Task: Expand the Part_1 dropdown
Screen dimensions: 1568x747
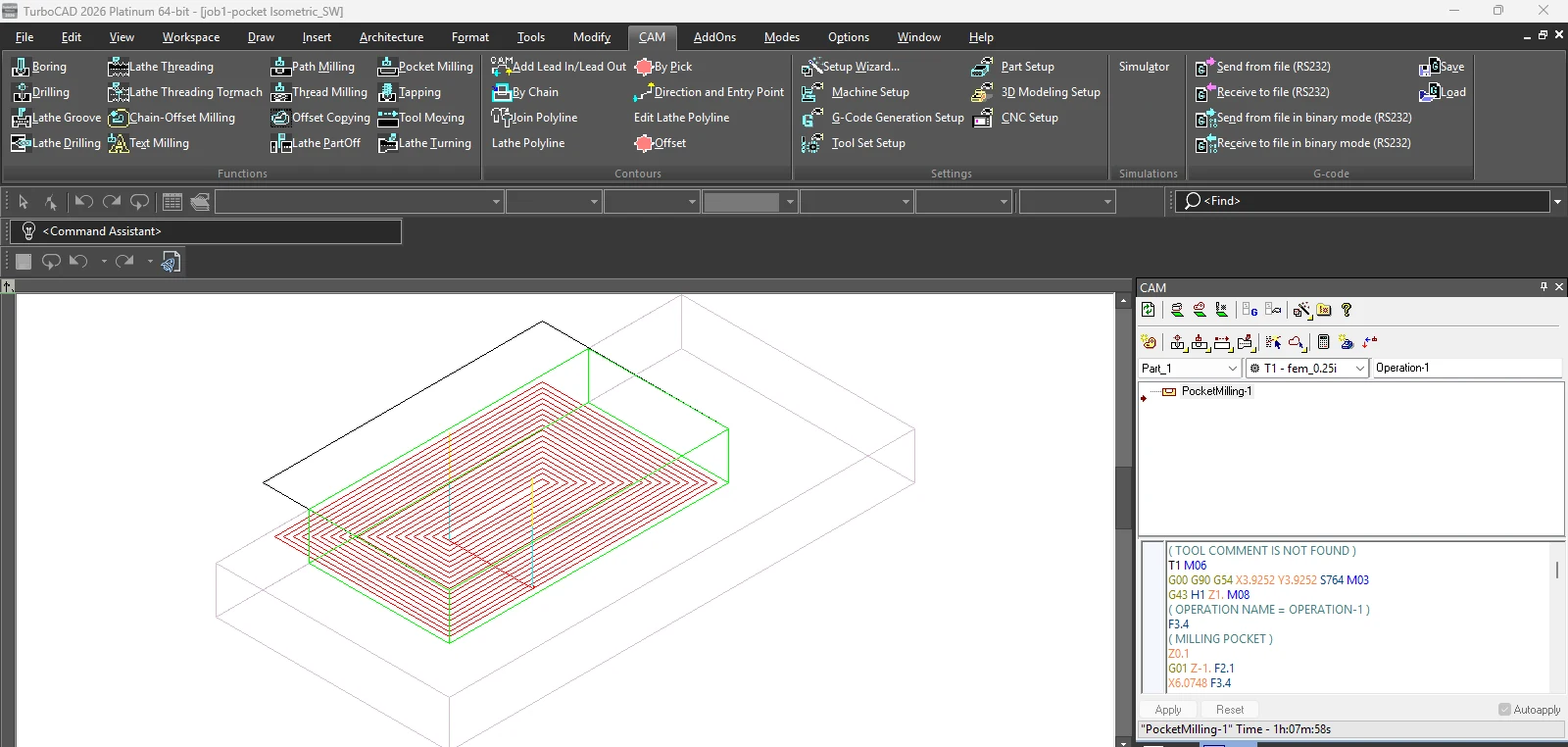Action: 1233,368
